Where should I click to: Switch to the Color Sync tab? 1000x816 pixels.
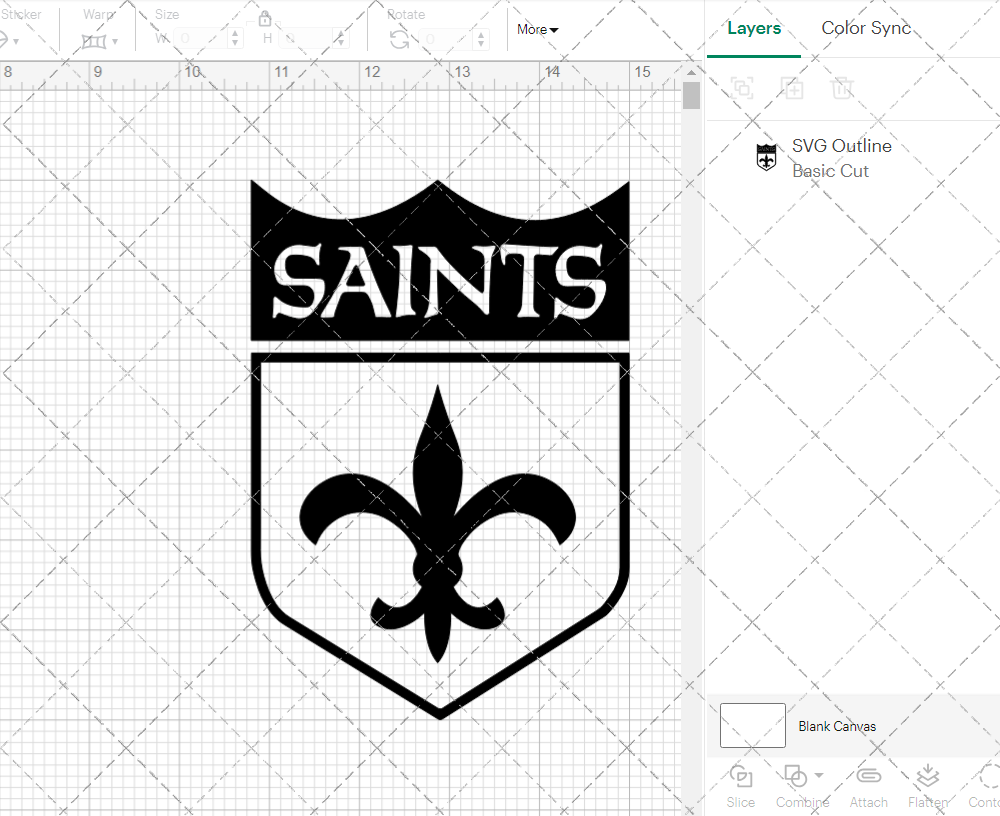tap(866, 28)
